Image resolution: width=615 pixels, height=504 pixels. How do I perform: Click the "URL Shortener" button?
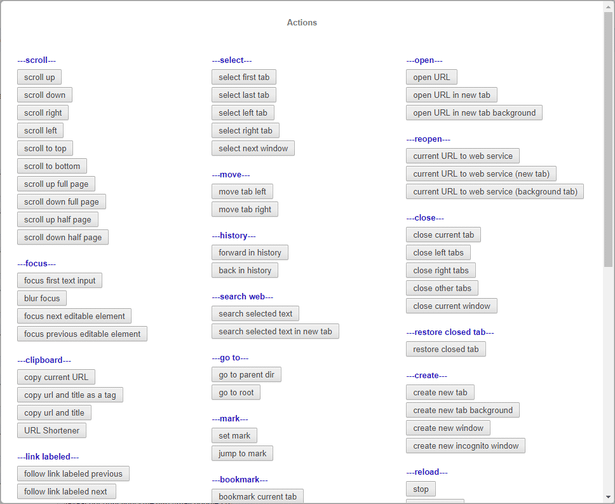(x=52, y=430)
